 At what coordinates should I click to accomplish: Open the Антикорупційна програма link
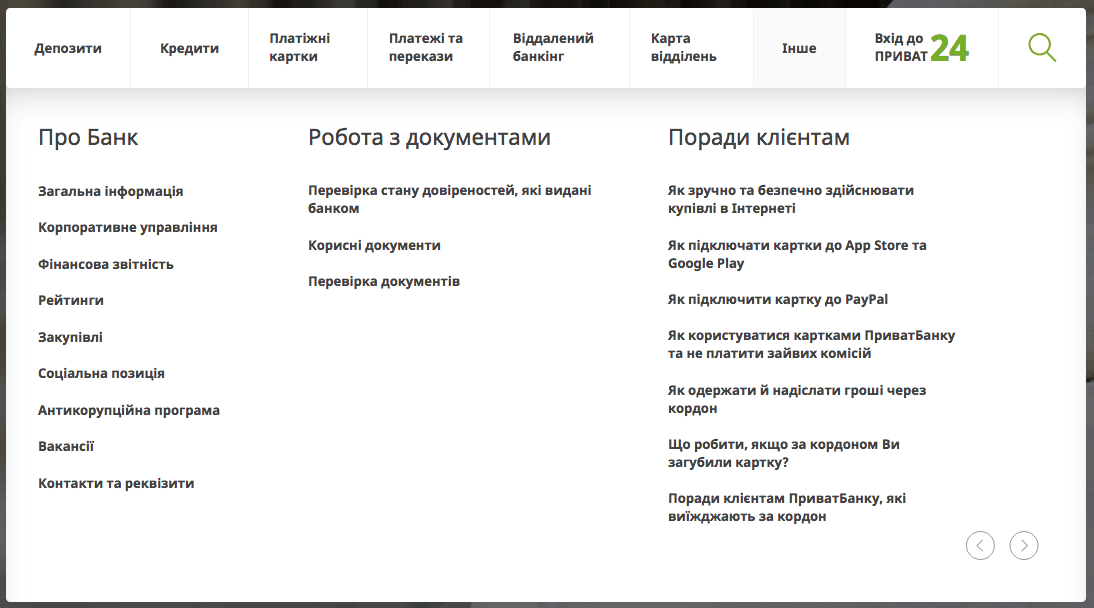tap(129, 410)
